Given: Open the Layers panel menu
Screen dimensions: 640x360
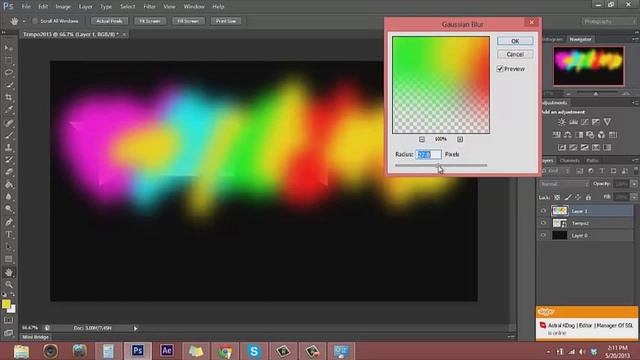Looking at the screenshot, I should [635, 160].
